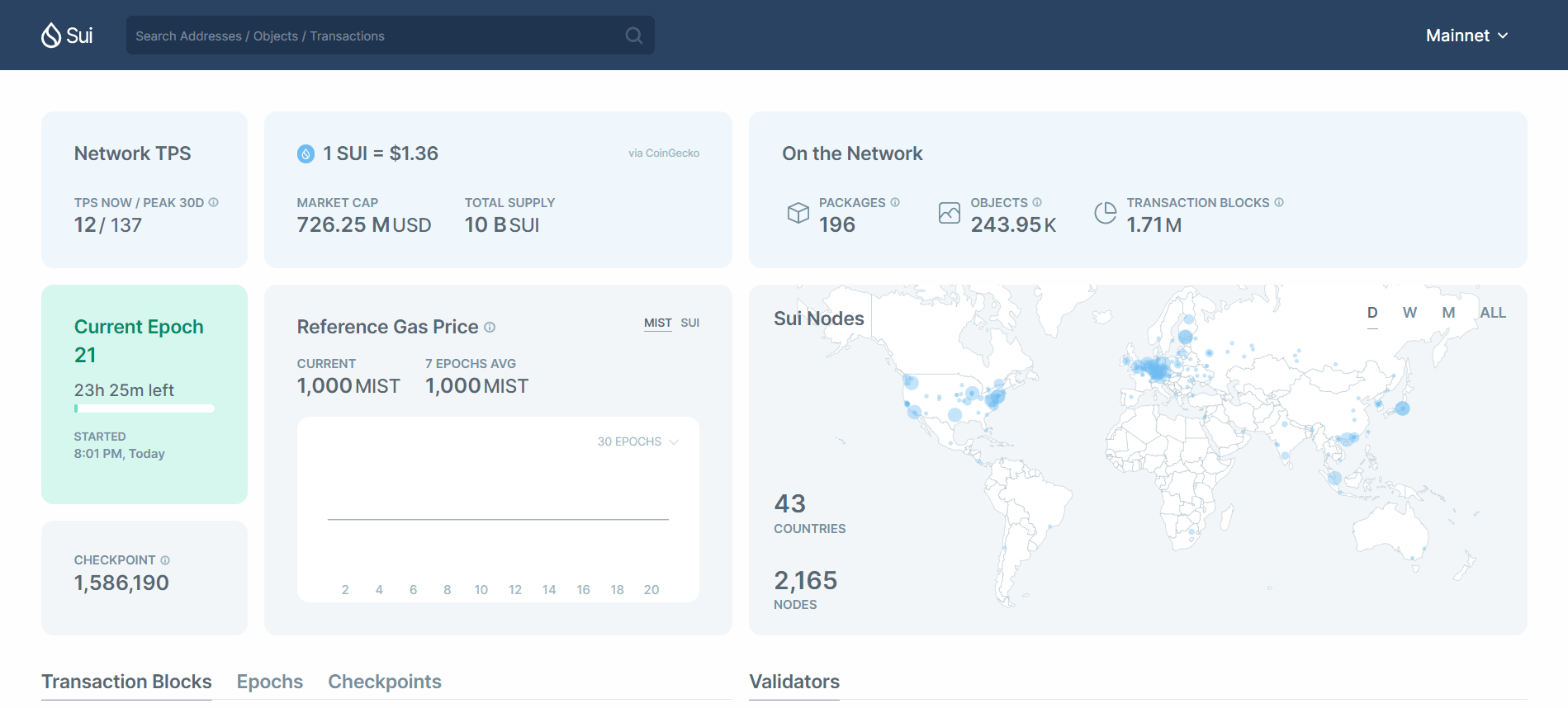Open the via CoinGecko link

[664, 153]
